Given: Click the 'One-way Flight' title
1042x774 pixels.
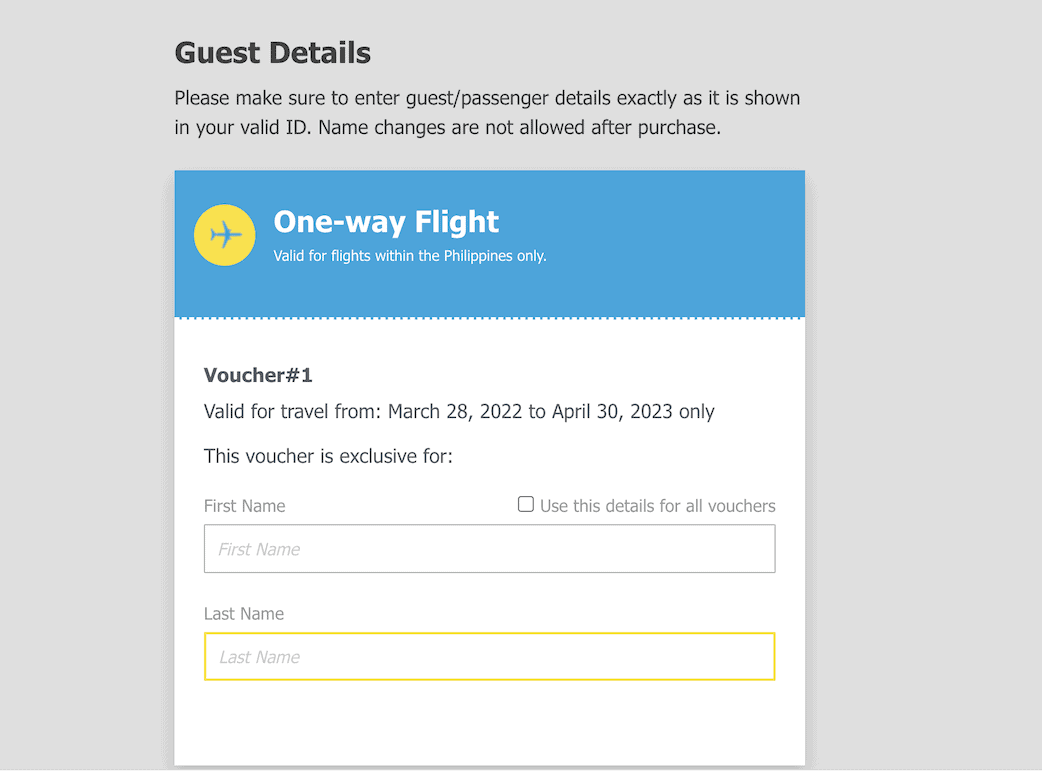Looking at the screenshot, I should click(386, 222).
